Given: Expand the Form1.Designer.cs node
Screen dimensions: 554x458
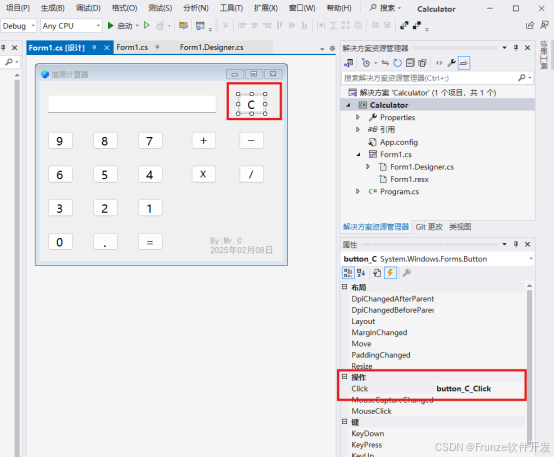Looking at the screenshot, I should [x=368, y=167].
